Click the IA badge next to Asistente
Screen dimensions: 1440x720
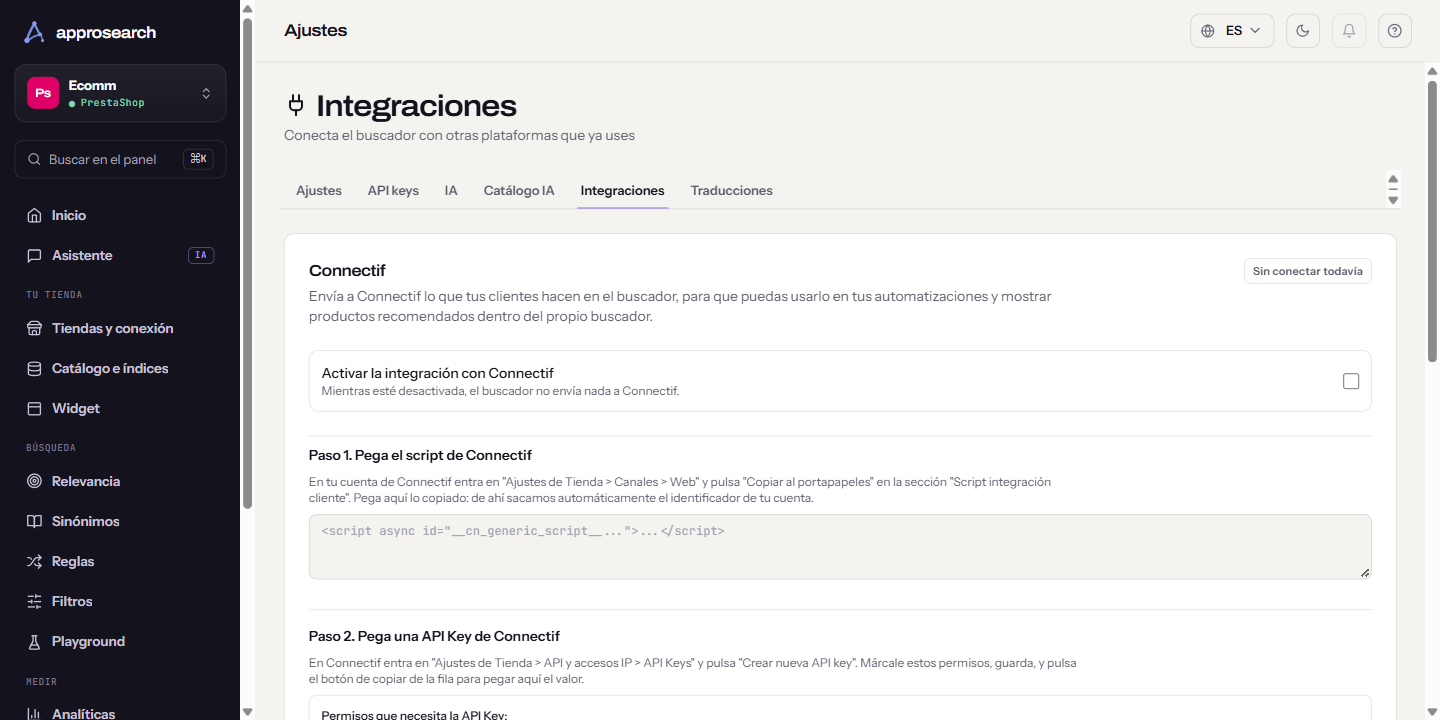[201, 255]
